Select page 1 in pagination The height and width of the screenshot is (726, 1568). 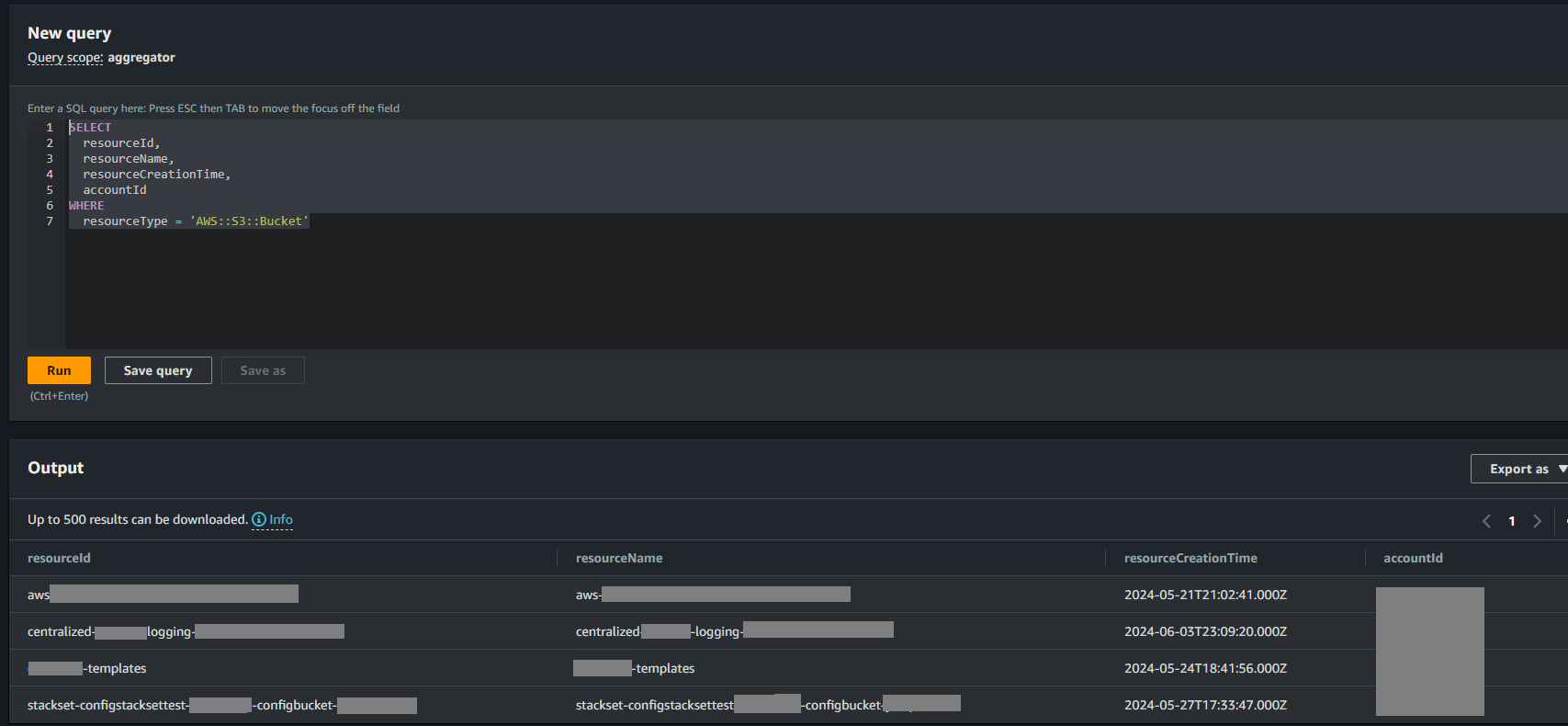(1512, 521)
